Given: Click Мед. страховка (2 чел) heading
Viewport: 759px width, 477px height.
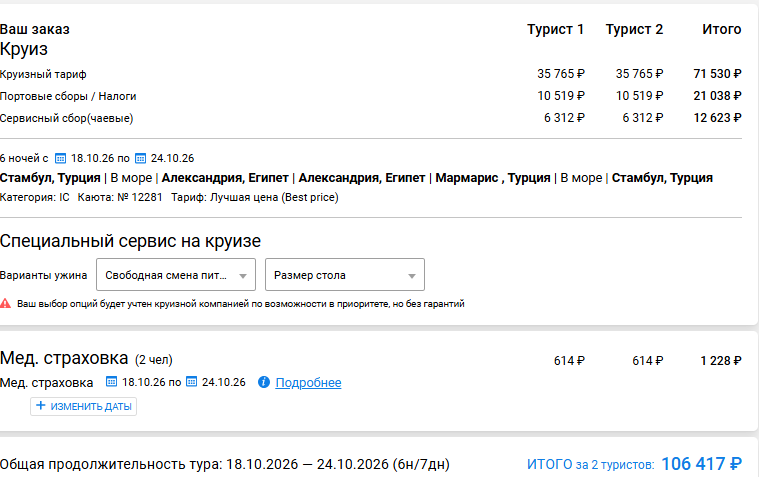Looking at the screenshot, I should 86,358.
